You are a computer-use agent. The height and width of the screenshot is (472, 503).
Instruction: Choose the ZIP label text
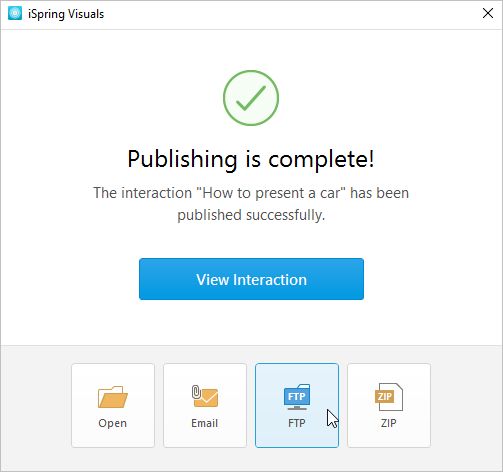click(389, 423)
